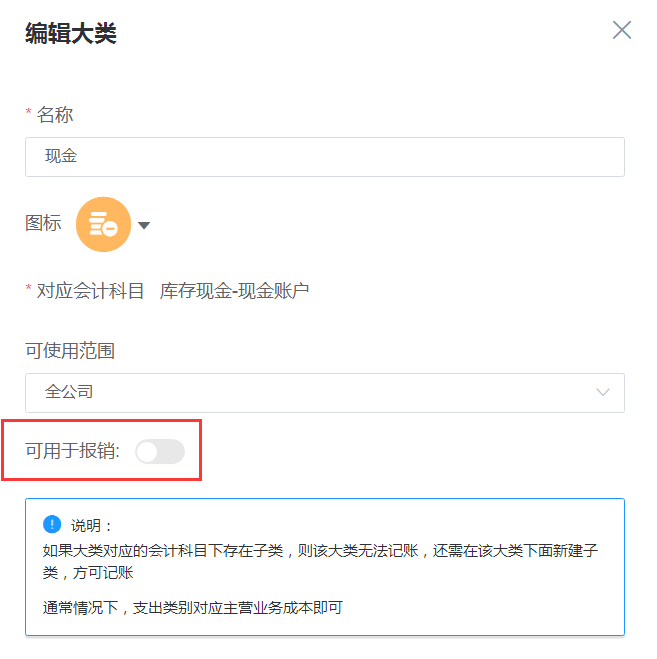Click the orange coin stack icon
This screenshot has width=657, height=659.
pyautogui.click(x=103, y=224)
